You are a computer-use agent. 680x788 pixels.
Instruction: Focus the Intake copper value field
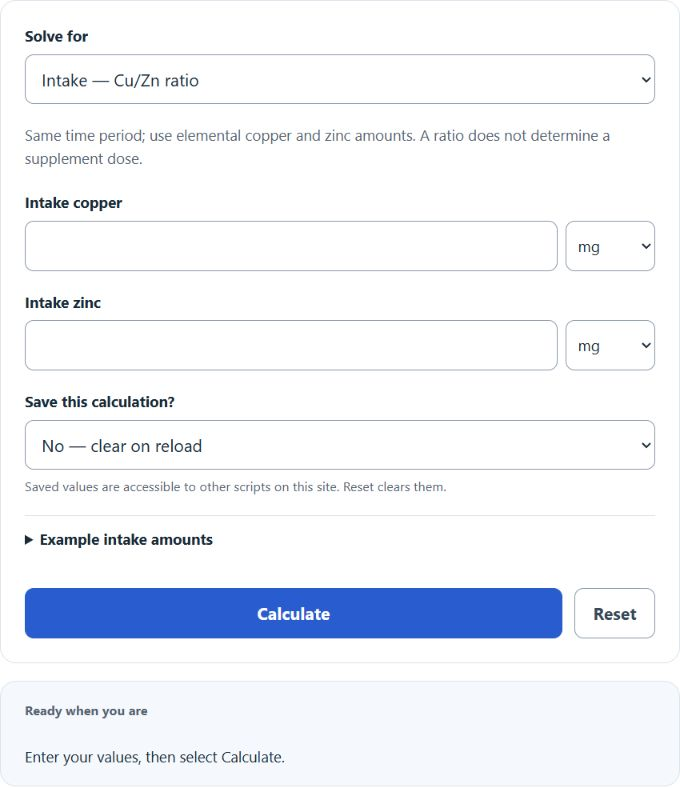(x=291, y=246)
